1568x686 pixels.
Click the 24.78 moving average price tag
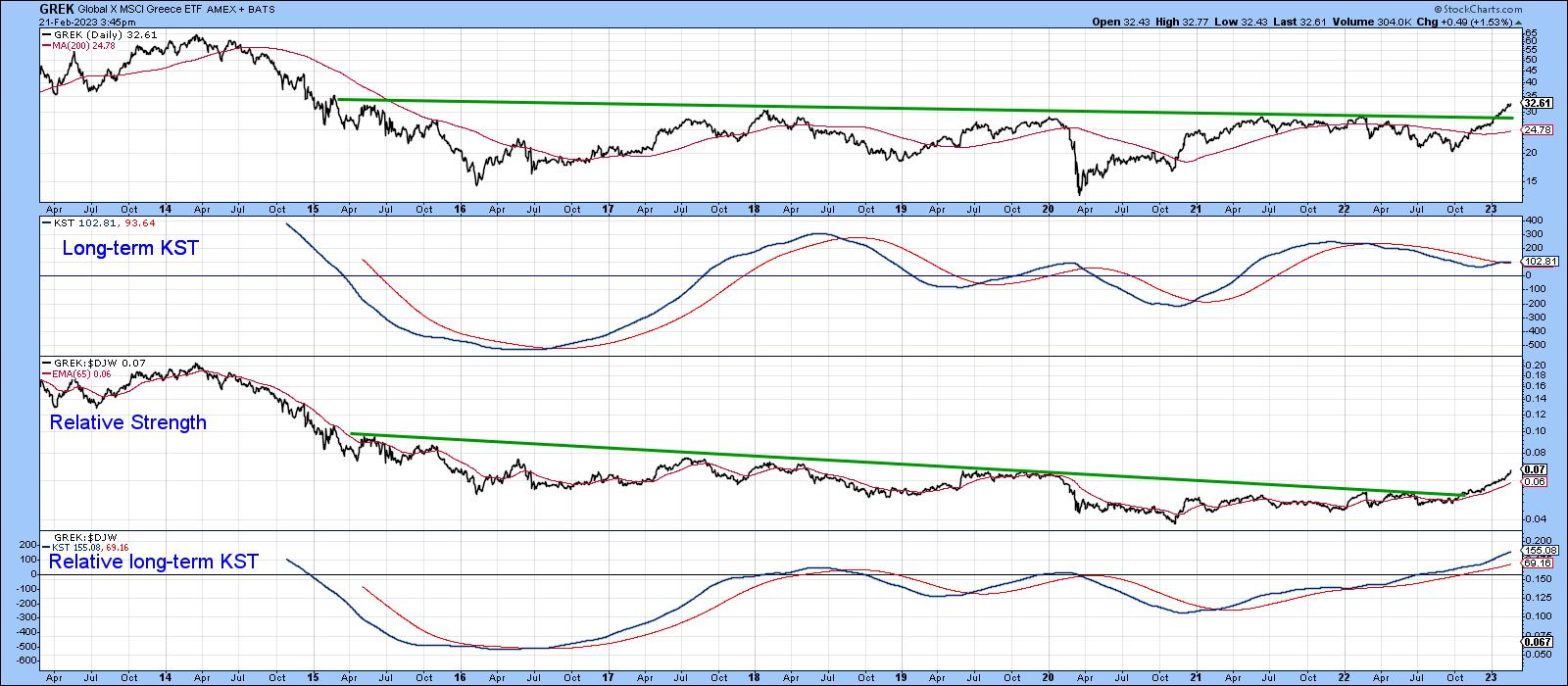point(1539,130)
